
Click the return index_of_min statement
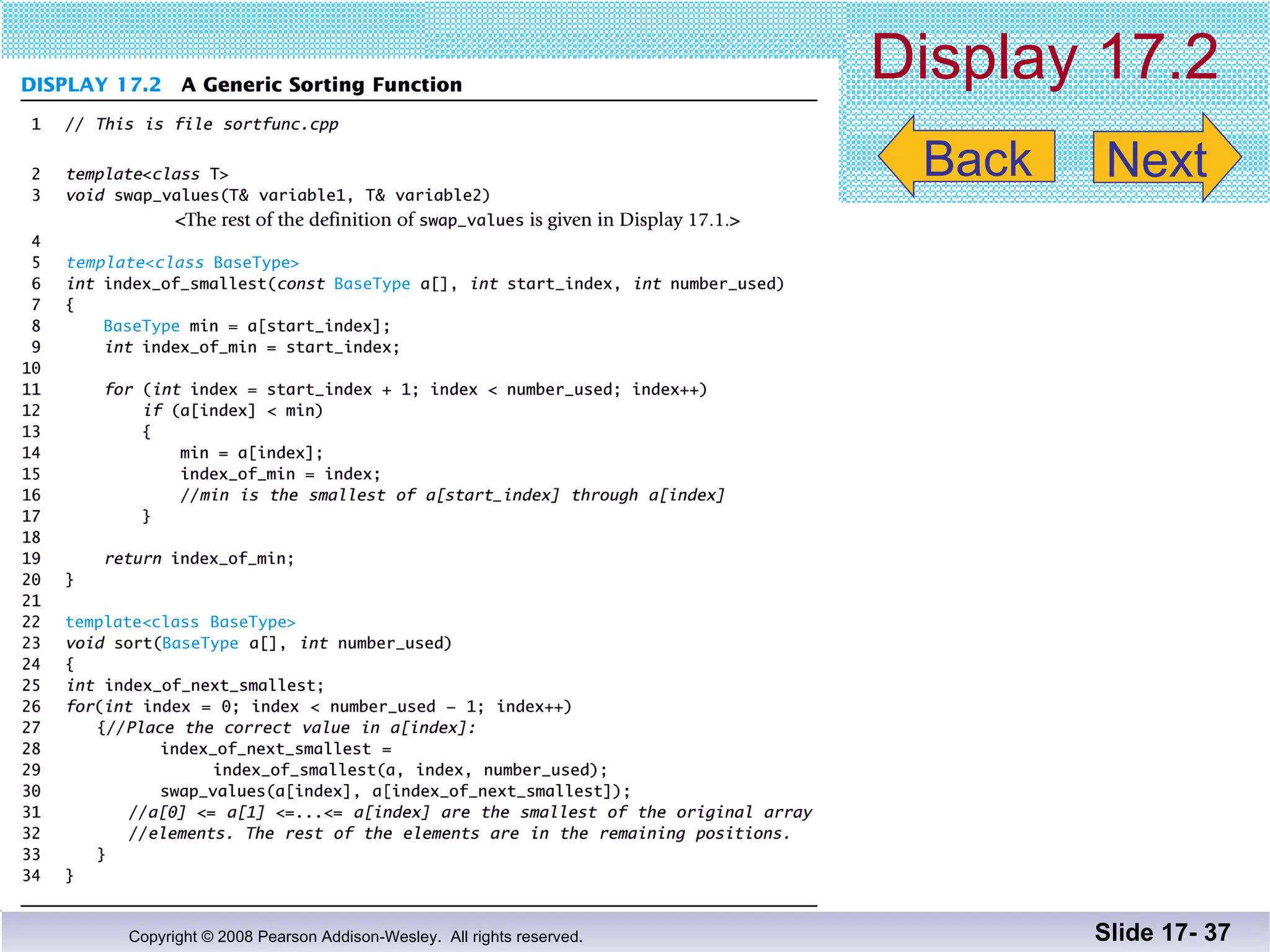199,558
